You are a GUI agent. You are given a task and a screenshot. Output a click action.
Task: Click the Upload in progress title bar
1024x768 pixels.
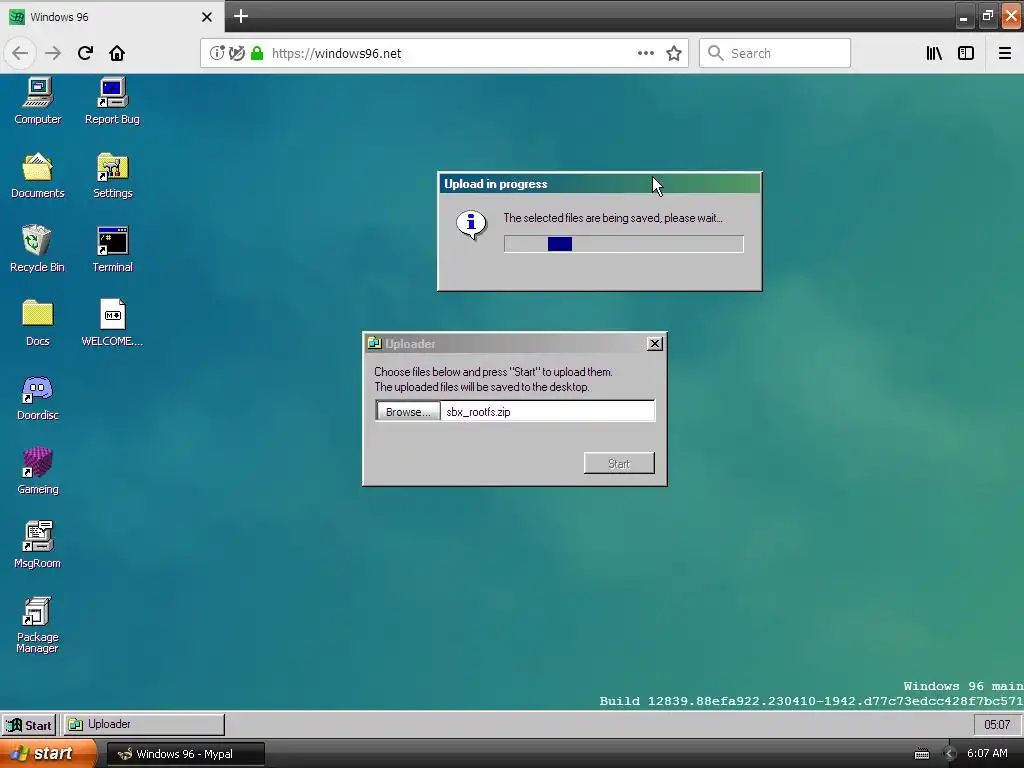pyautogui.click(x=600, y=184)
